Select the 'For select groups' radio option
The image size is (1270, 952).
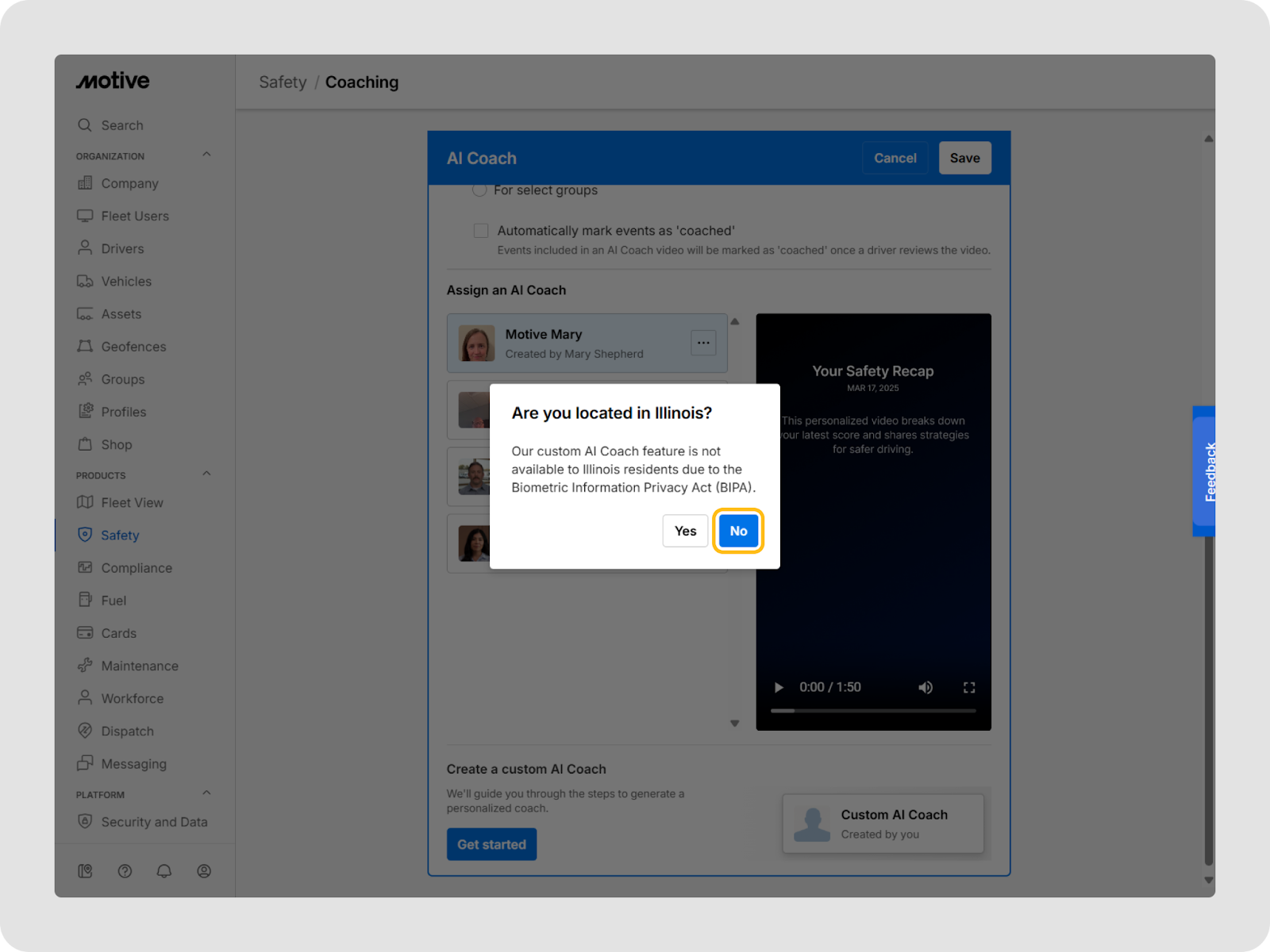(479, 190)
